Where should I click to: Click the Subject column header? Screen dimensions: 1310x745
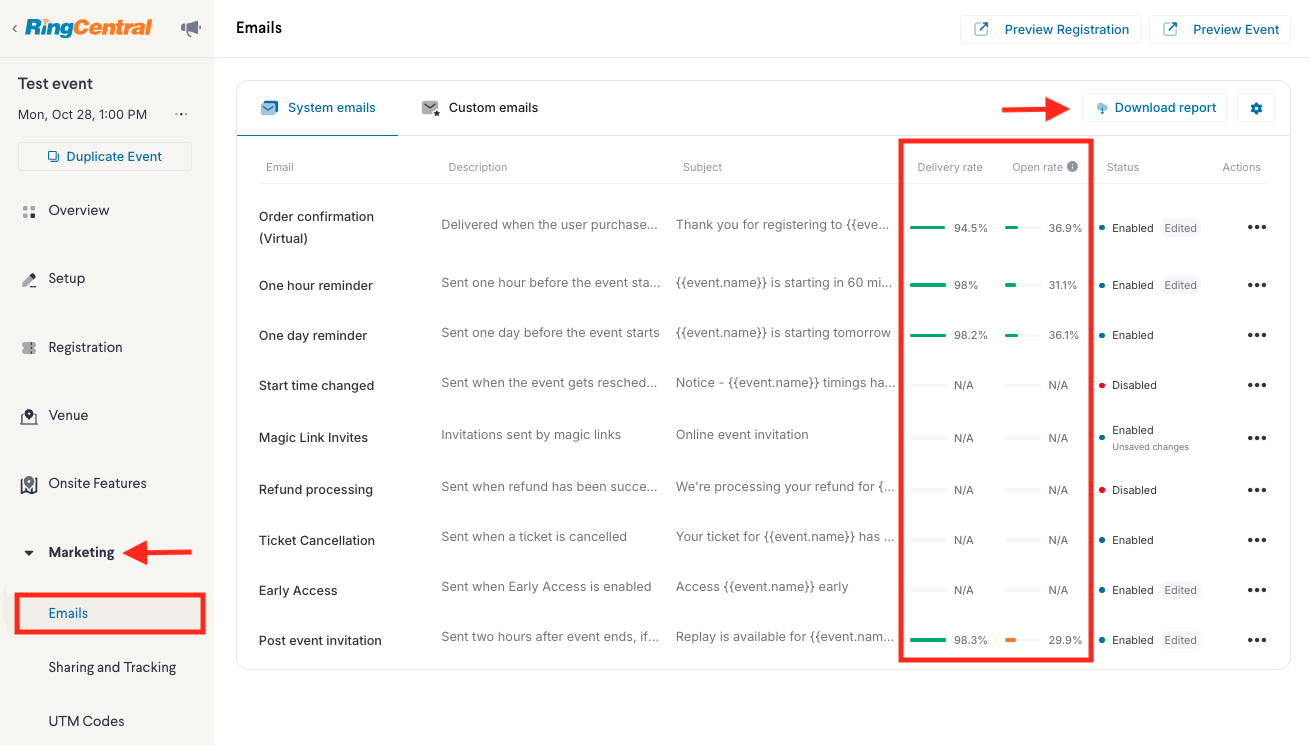[x=702, y=167]
